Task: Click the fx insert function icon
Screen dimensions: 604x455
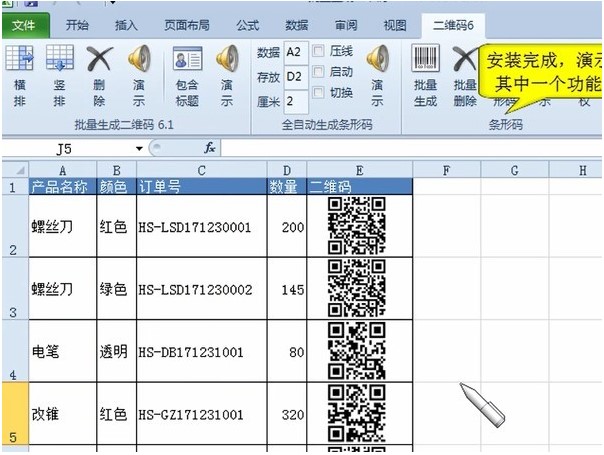Action: click(210, 148)
